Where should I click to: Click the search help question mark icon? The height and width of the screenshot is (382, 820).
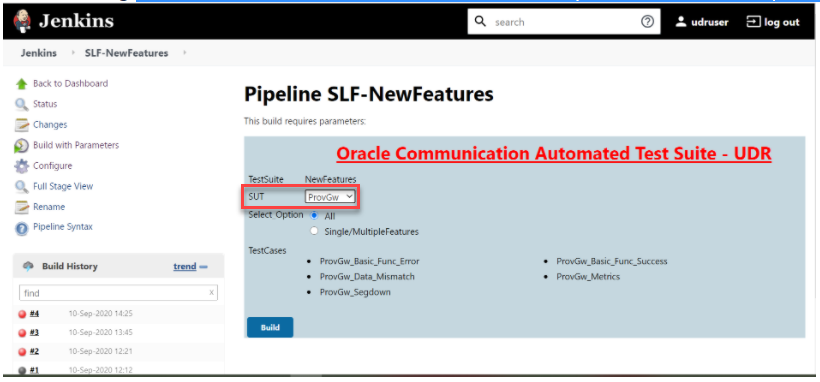pos(647,22)
